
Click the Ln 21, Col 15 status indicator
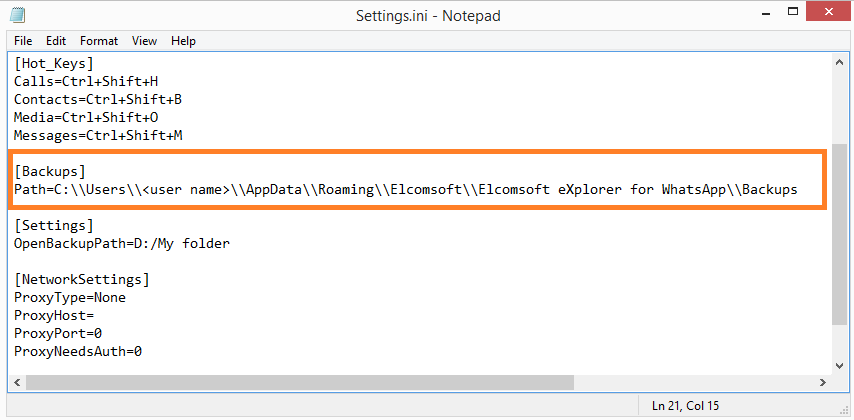pos(685,405)
